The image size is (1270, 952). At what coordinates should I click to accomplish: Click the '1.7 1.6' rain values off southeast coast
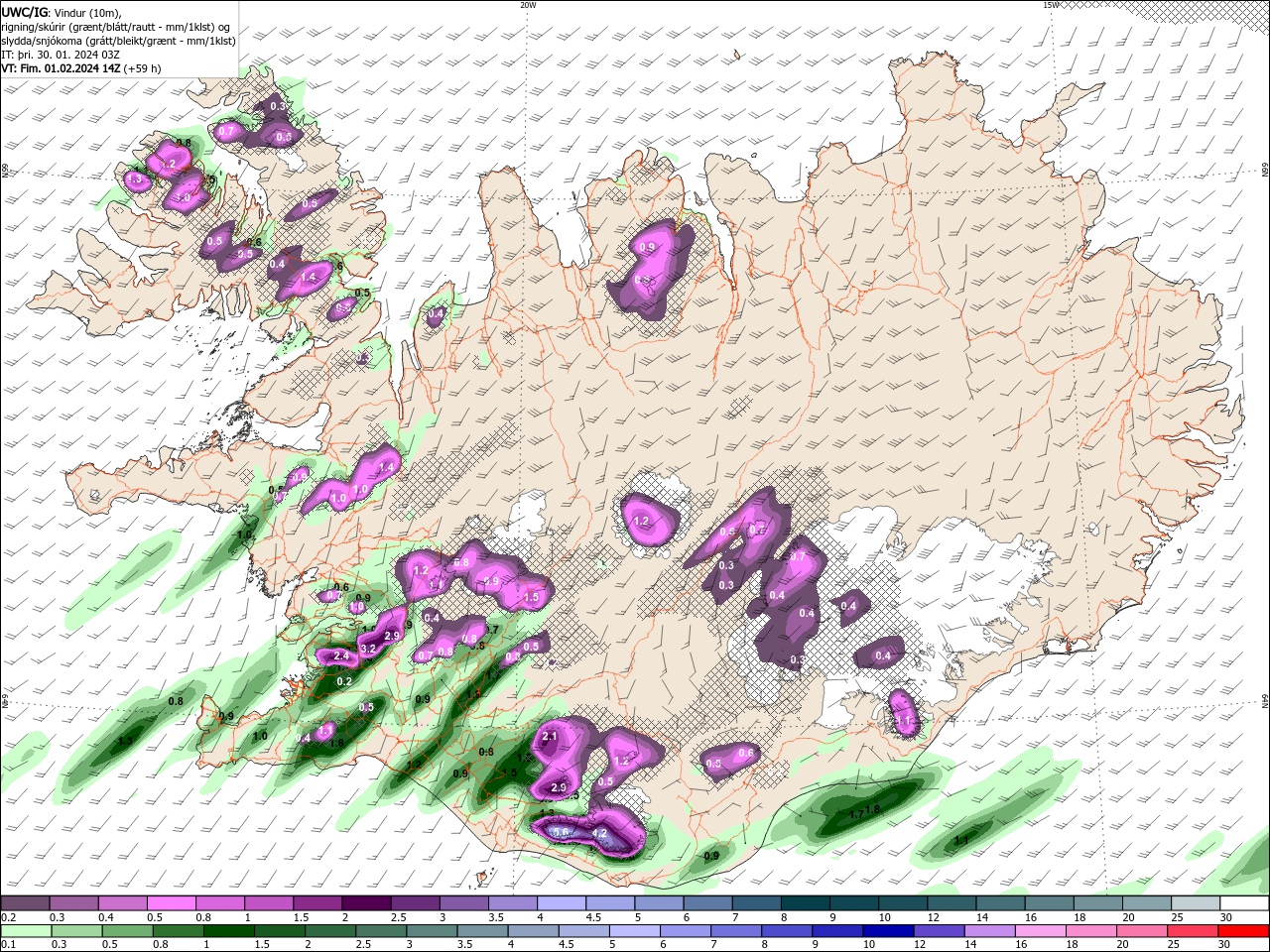[865, 812]
